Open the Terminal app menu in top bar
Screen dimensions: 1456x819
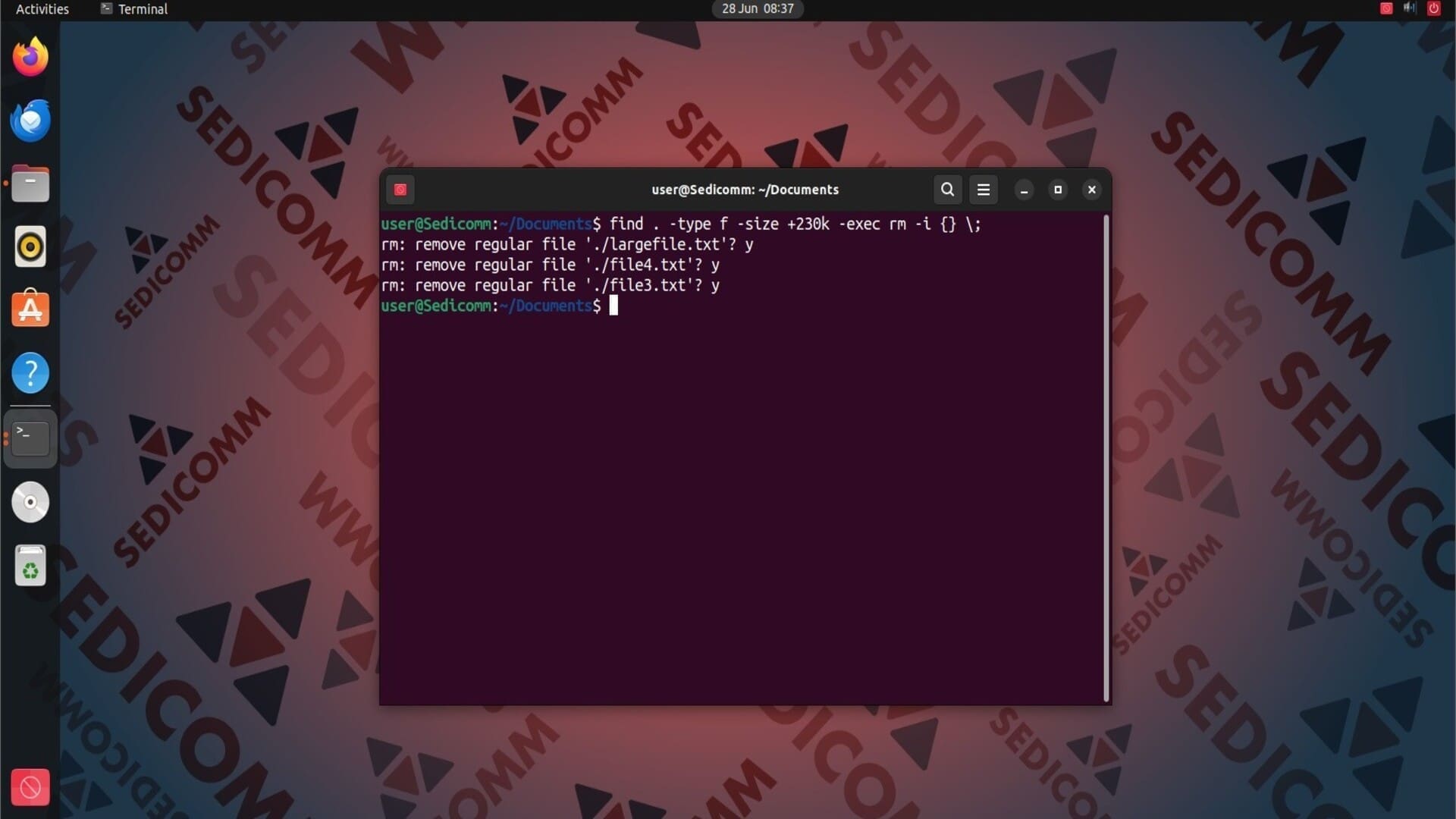pos(134,9)
